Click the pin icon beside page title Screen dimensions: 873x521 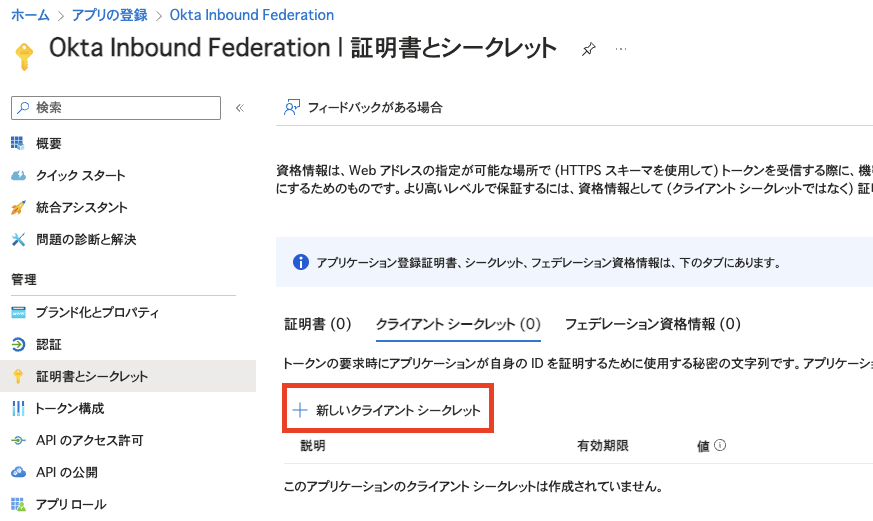click(x=589, y=49)
